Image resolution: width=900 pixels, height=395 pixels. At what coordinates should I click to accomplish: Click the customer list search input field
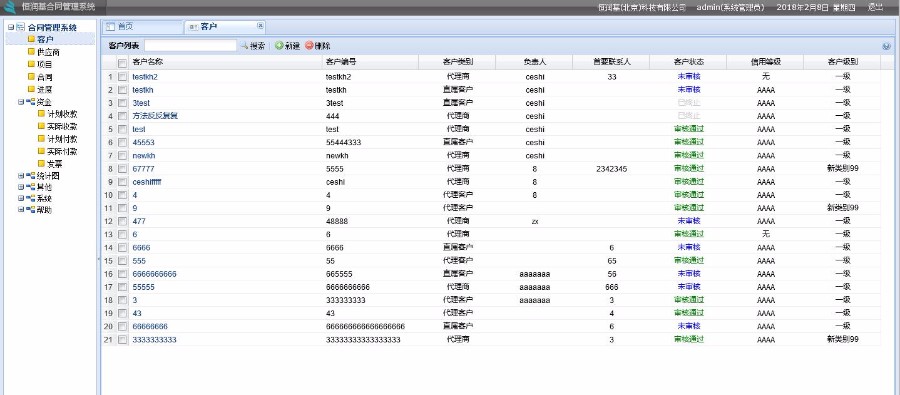pos(191,46)
